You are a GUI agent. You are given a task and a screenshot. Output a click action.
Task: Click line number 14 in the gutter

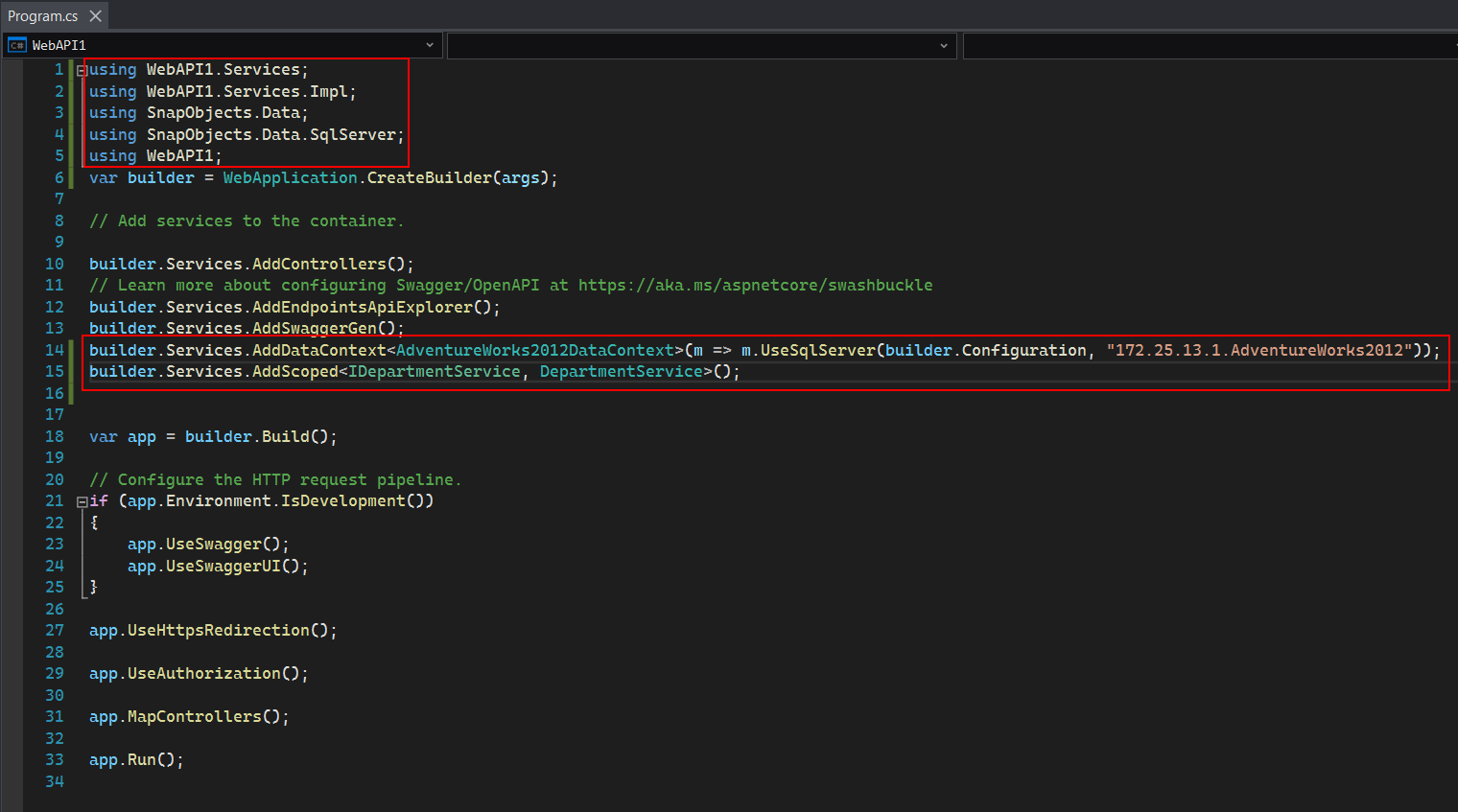(54, 350)
